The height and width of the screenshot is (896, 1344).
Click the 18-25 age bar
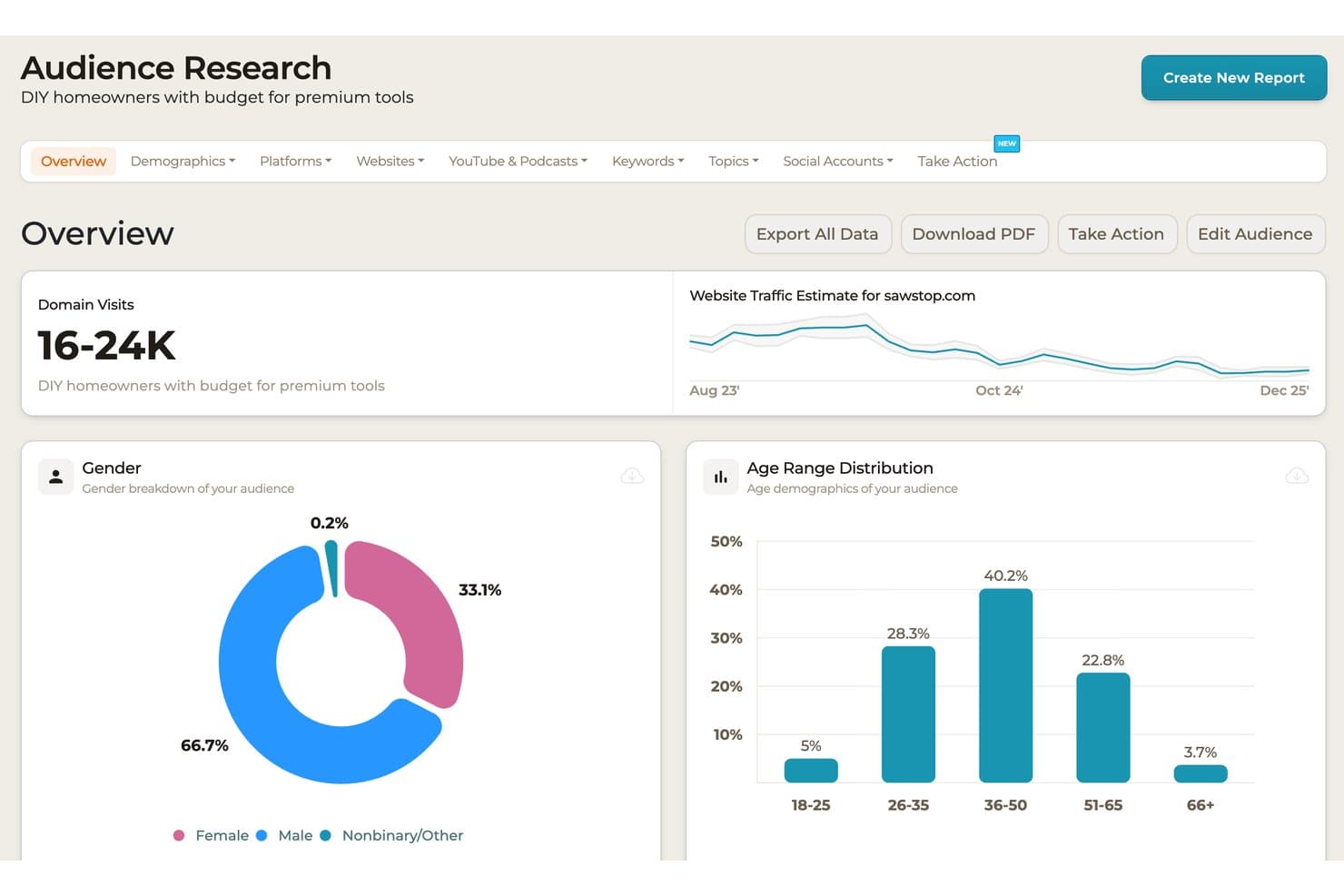coord(811,771)
